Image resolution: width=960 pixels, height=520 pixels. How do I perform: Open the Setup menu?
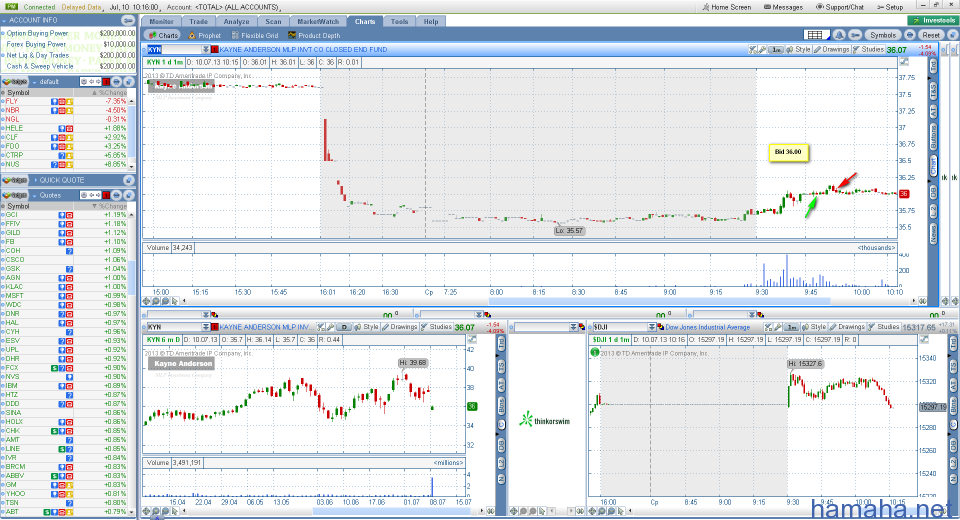(x=890, y=7)
